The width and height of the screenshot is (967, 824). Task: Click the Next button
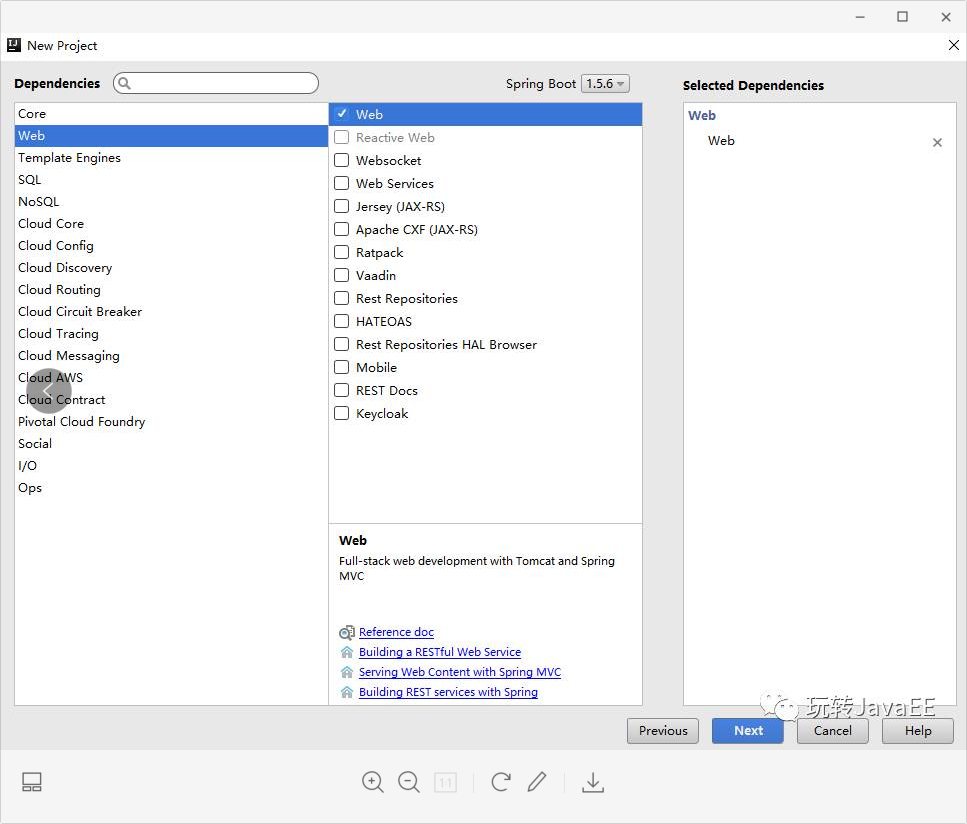[x=748, y=731]
